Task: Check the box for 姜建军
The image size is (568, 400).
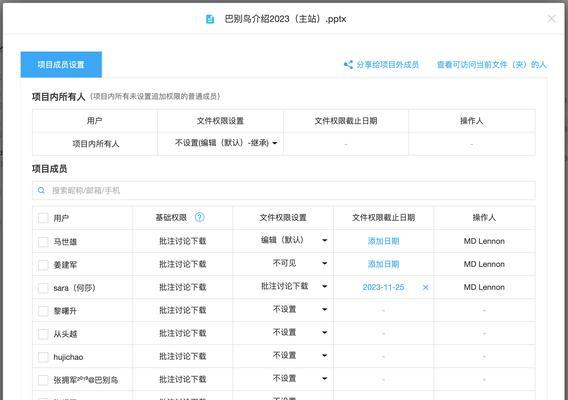Action: coord(43,265)
